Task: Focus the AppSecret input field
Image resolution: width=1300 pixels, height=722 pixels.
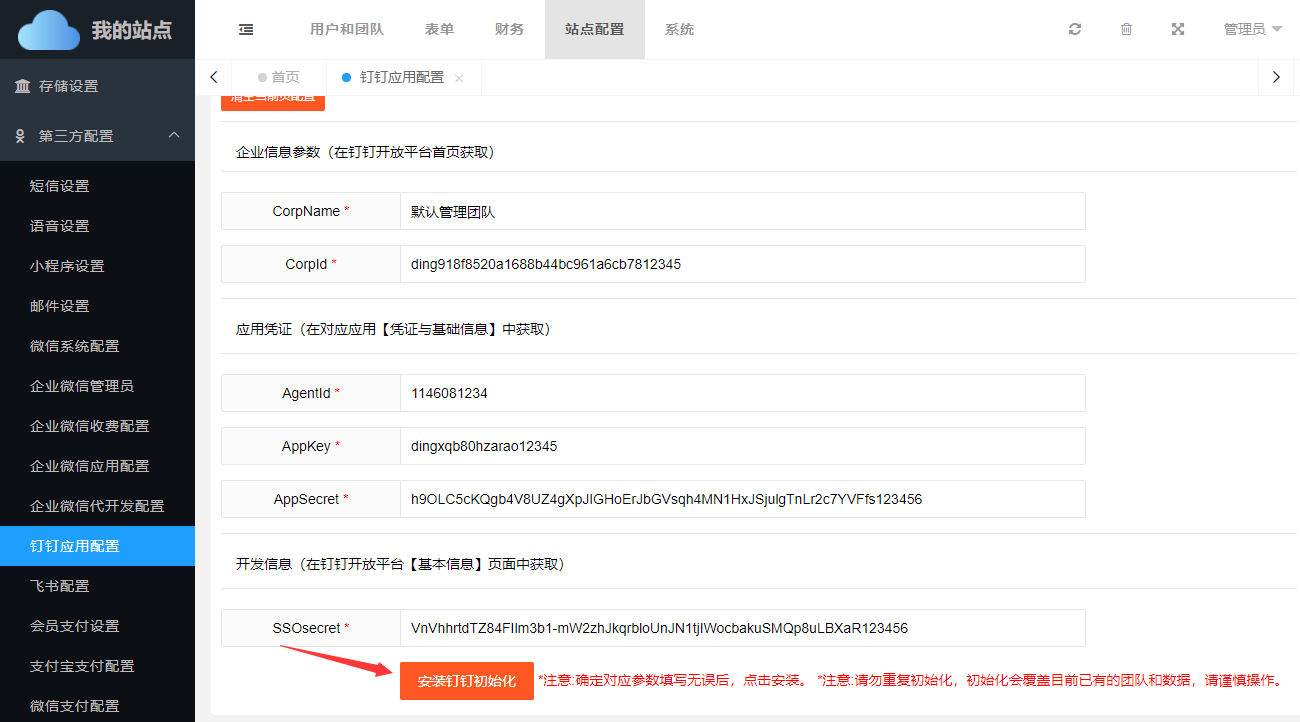Action: pos(741,499)
